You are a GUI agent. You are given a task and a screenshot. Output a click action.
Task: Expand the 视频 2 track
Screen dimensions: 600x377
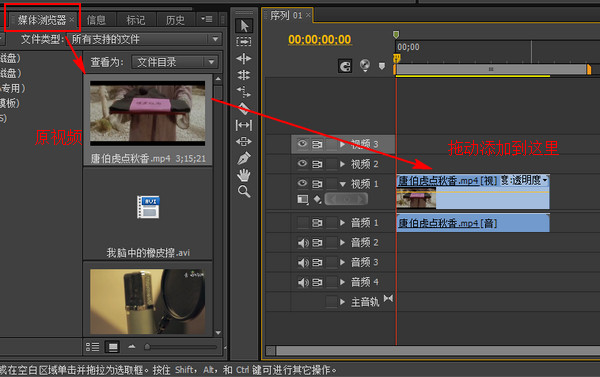coord(343,164)
